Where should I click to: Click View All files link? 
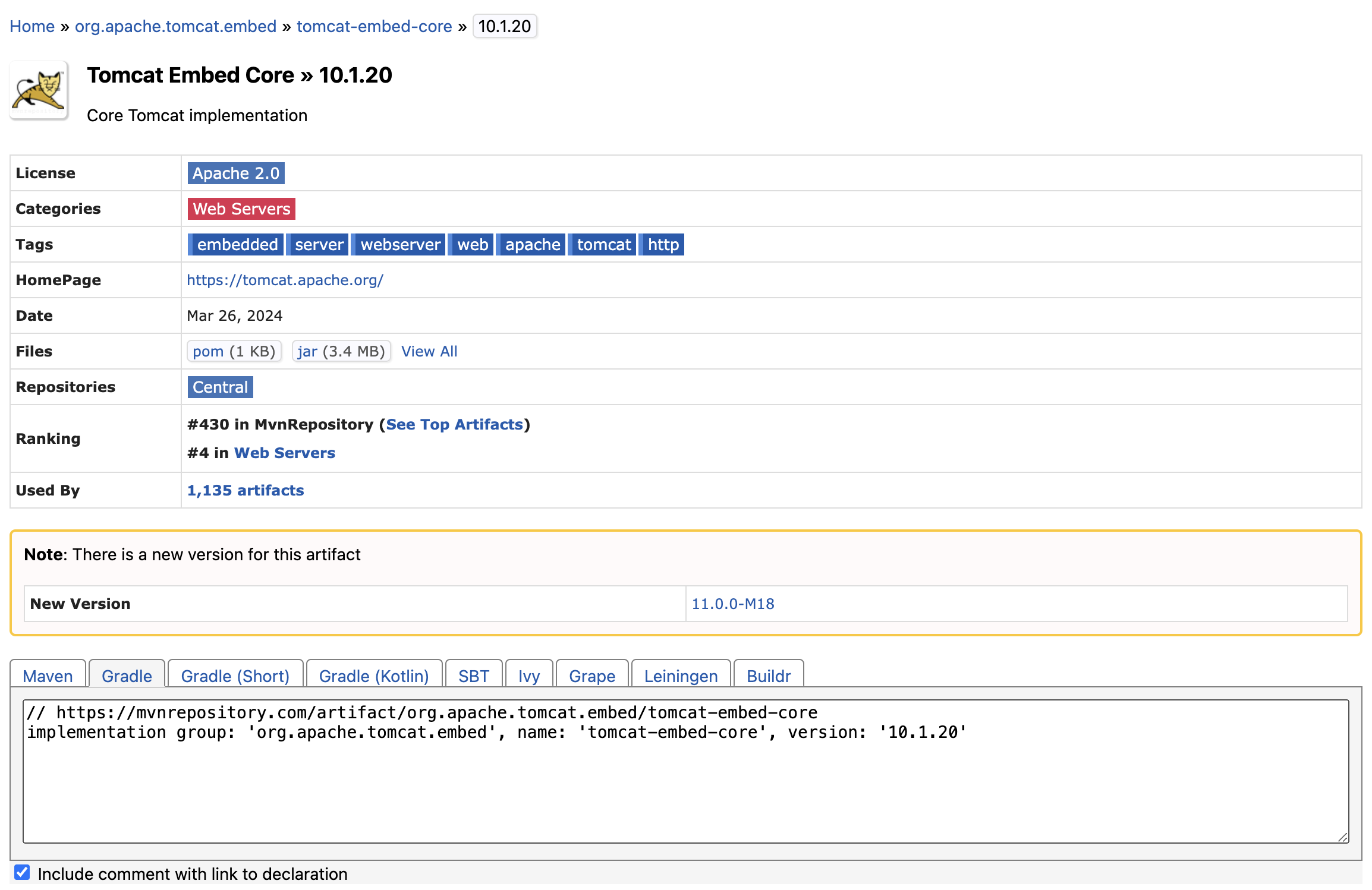tap(429, 351)
